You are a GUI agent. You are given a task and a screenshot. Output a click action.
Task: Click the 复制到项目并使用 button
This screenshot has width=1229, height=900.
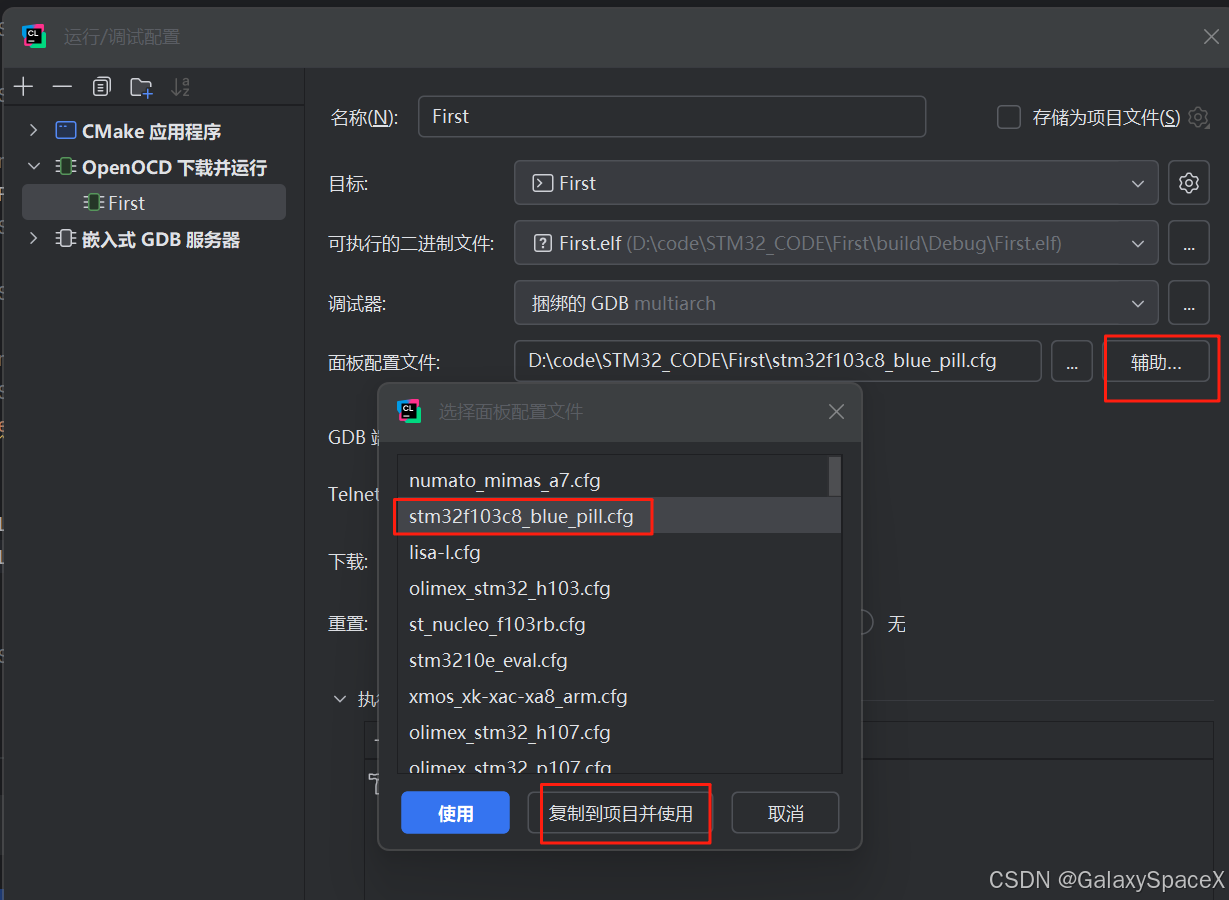click(621, 813)
